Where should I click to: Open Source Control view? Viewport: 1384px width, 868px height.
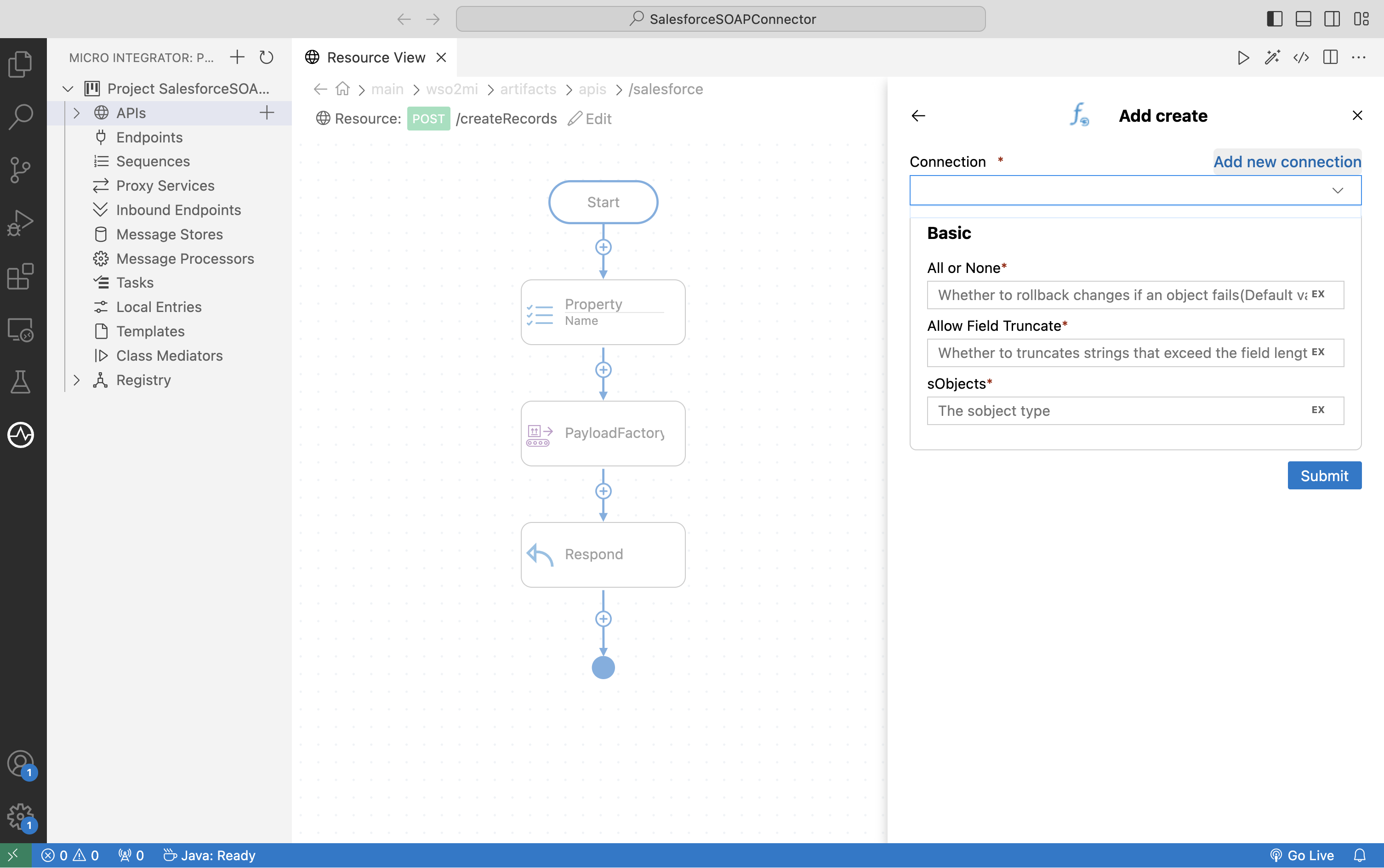(21, 170)
